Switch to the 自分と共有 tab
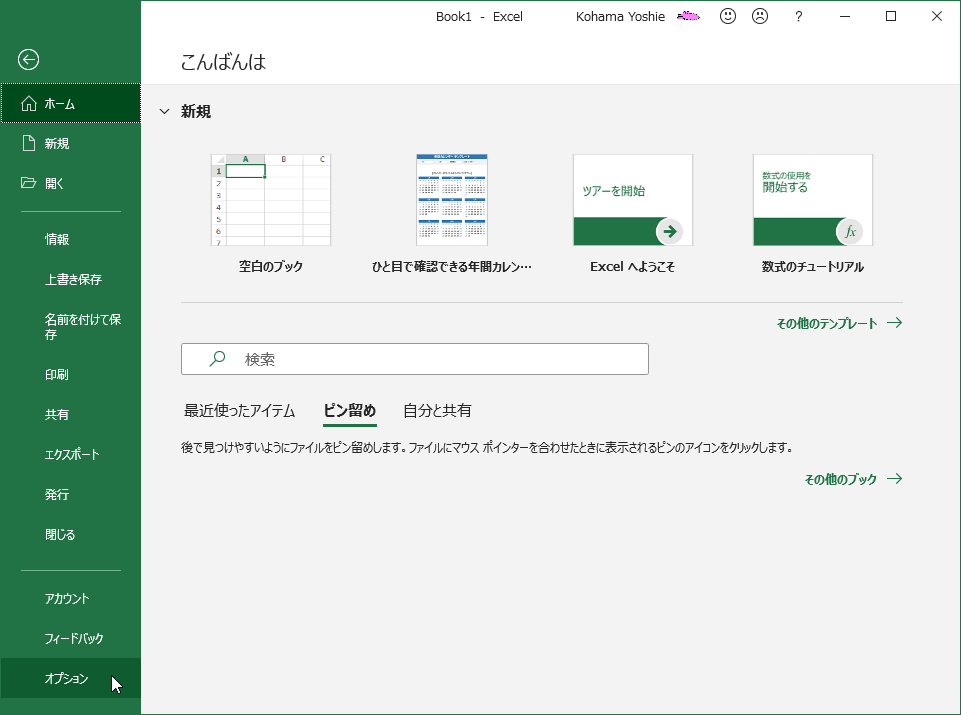The height and width of the screenshot is (715, 961). [x=438, y=410]
